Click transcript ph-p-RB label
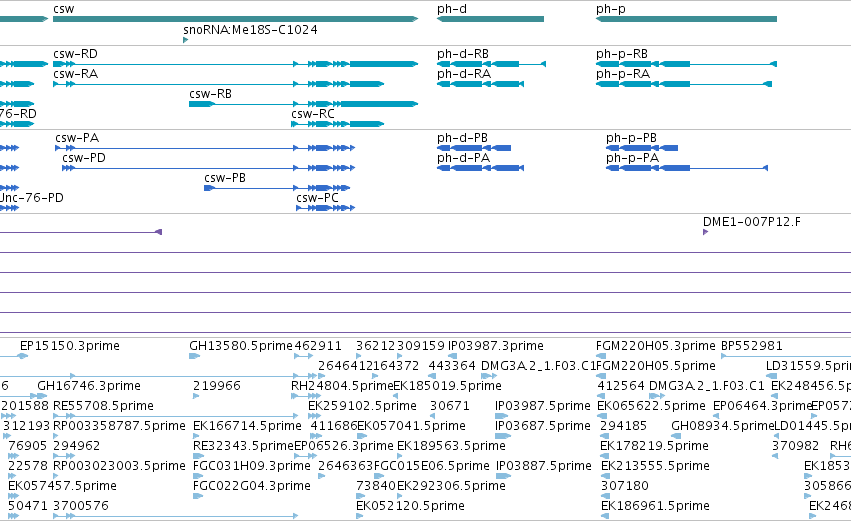The image size is (851, 521). [x=622, y=54]
